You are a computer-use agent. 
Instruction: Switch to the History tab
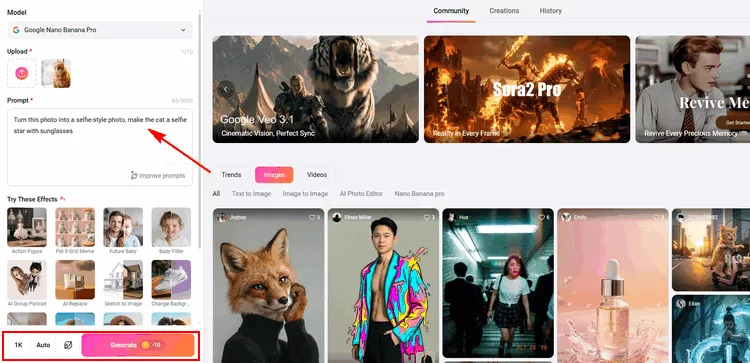551,11
